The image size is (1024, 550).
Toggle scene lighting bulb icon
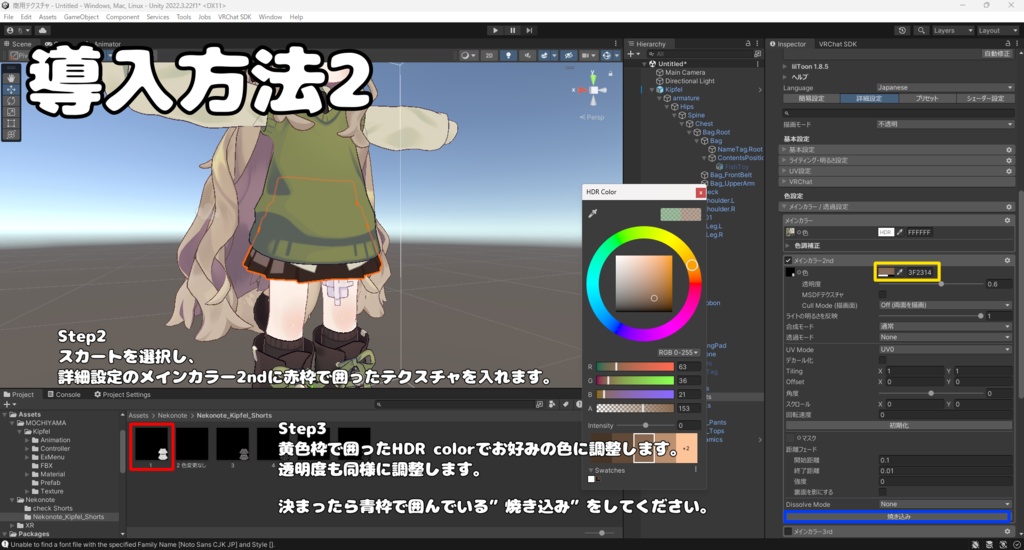tap(508, 56)
